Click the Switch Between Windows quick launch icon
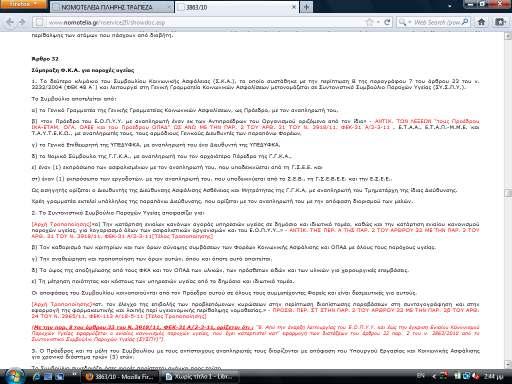 (x=60, y=377)
